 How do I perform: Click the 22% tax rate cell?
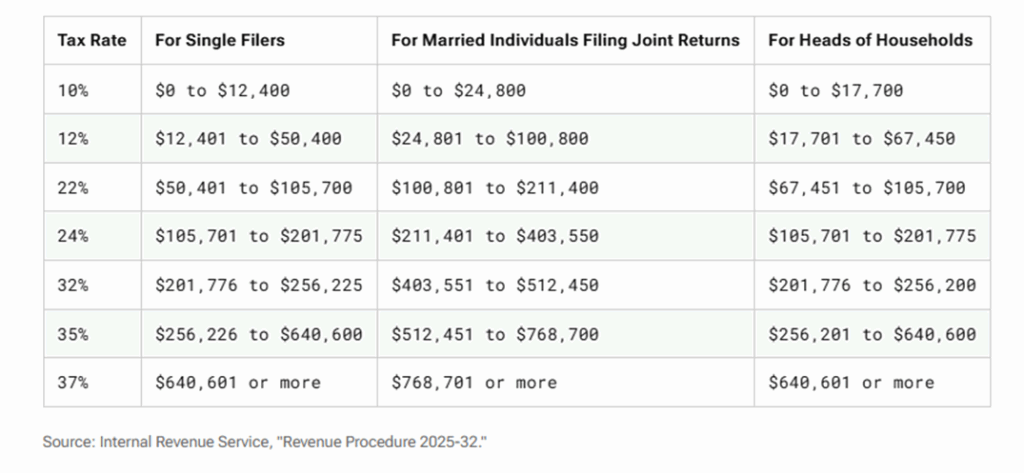coord(73,188)
